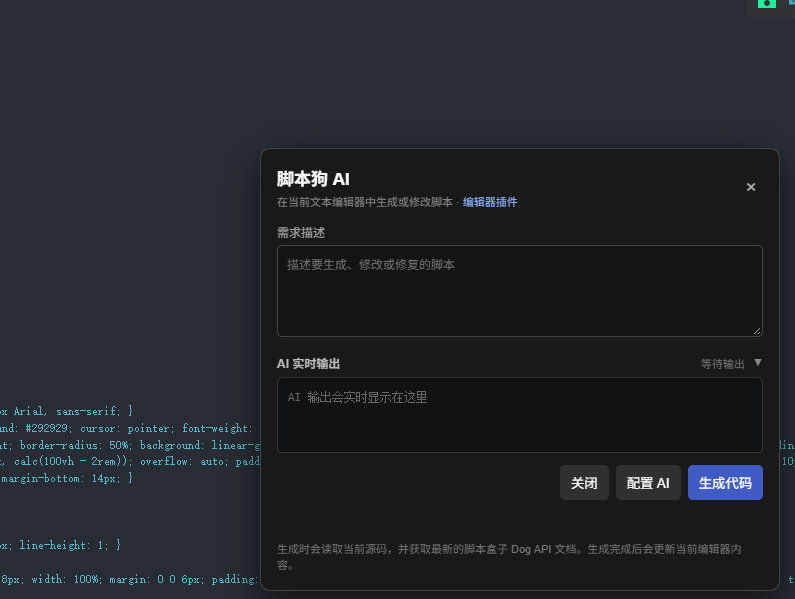Viewport: 795px width, 599px height.
Task: Click the code line with calc(100vh - 2rem)
Action: point(130,461)
